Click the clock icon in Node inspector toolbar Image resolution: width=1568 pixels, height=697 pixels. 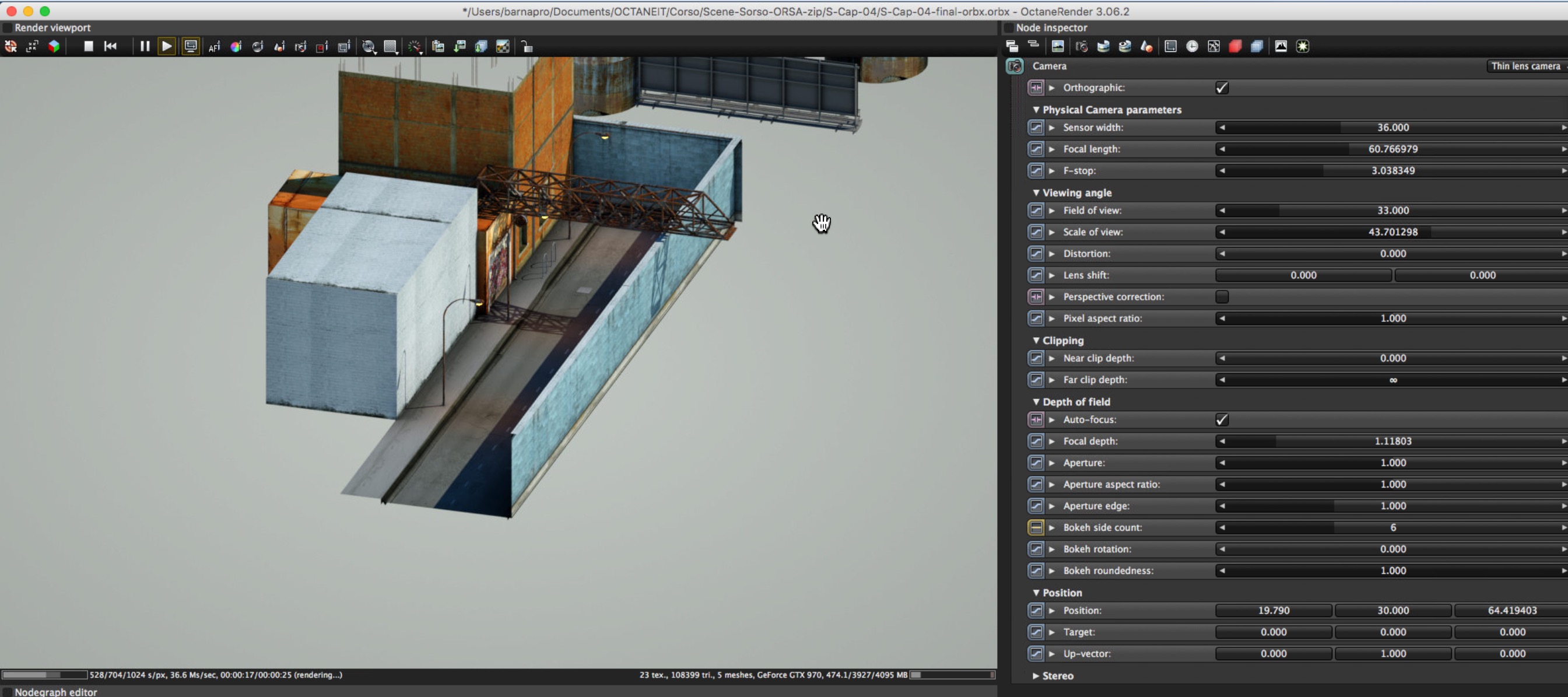click(1192, 46)
